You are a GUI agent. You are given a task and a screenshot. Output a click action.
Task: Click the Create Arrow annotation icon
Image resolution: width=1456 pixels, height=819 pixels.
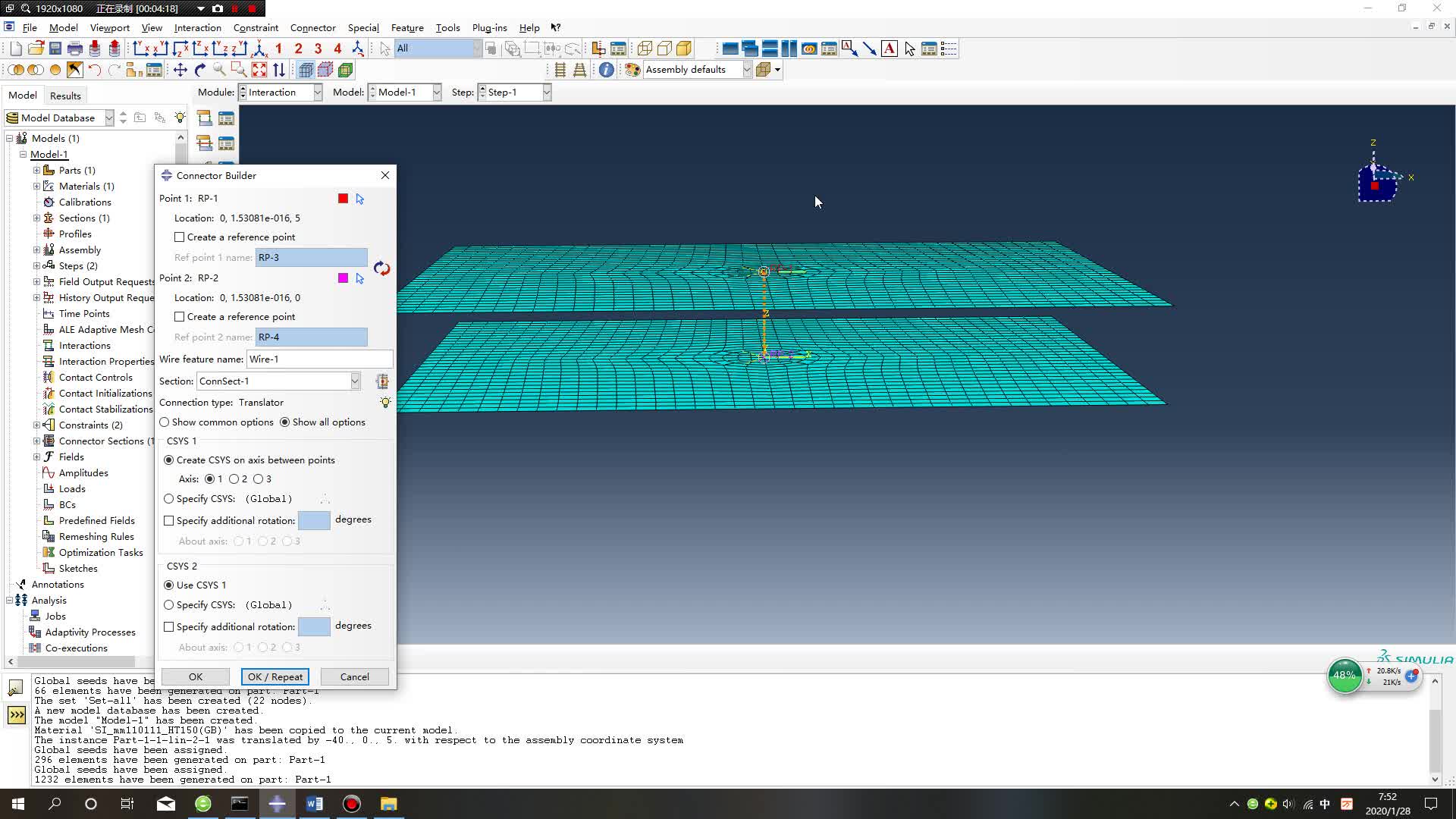click(870, 49)
